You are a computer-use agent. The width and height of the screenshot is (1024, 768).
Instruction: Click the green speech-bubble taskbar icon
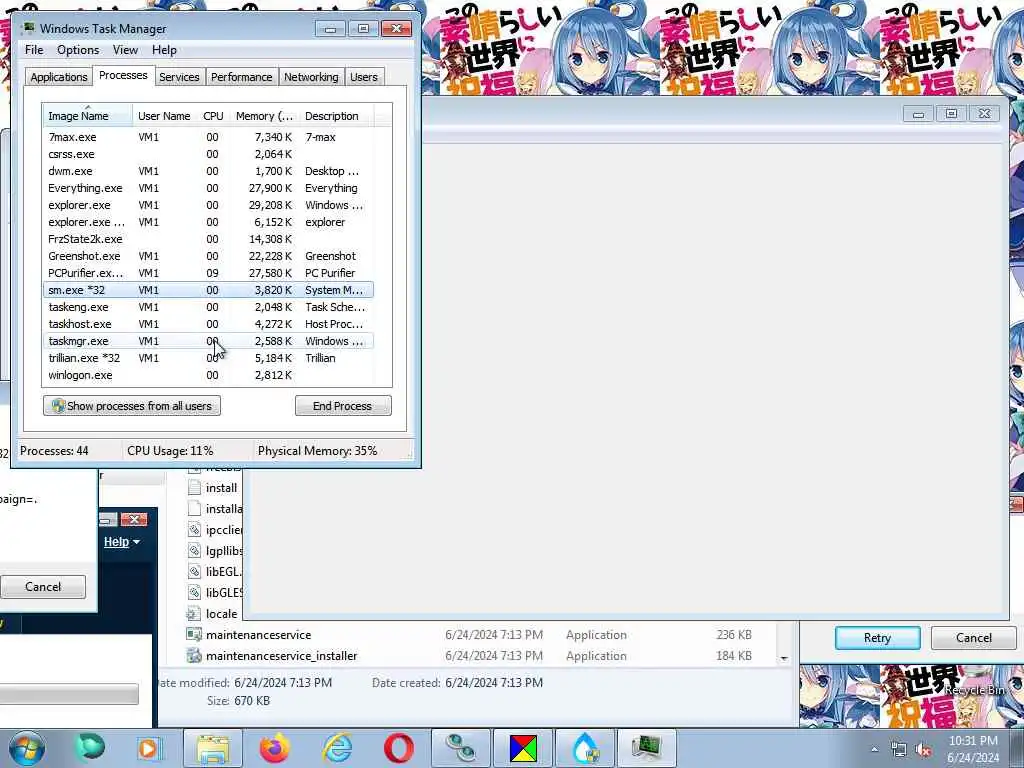point(89,748)
